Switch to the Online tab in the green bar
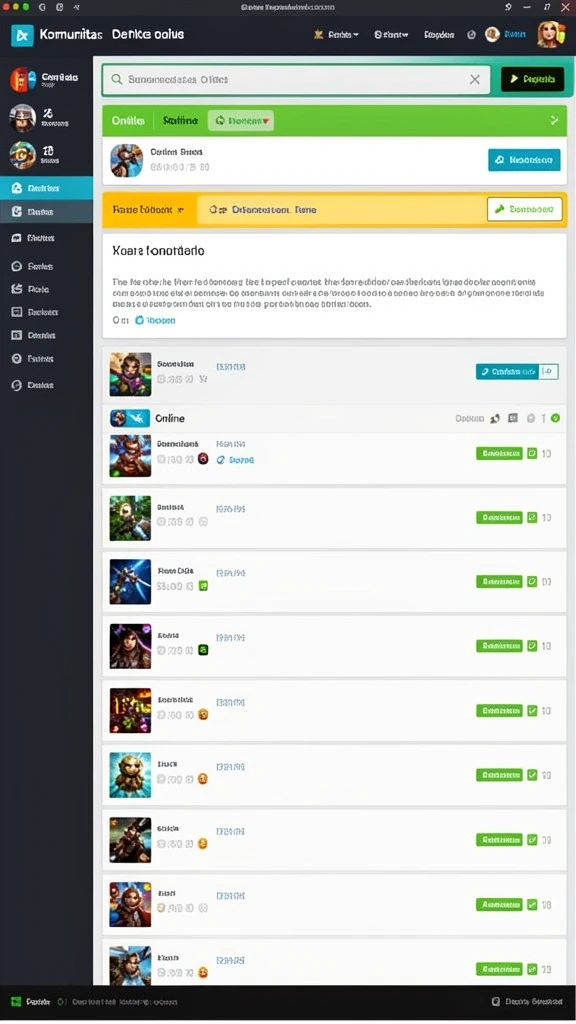Image resolution: width=576 pixels, height=1024 pixels. 128,121
